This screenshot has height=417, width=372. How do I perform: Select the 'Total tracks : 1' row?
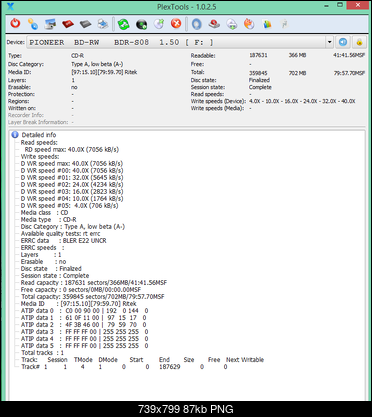pos(42,353)
